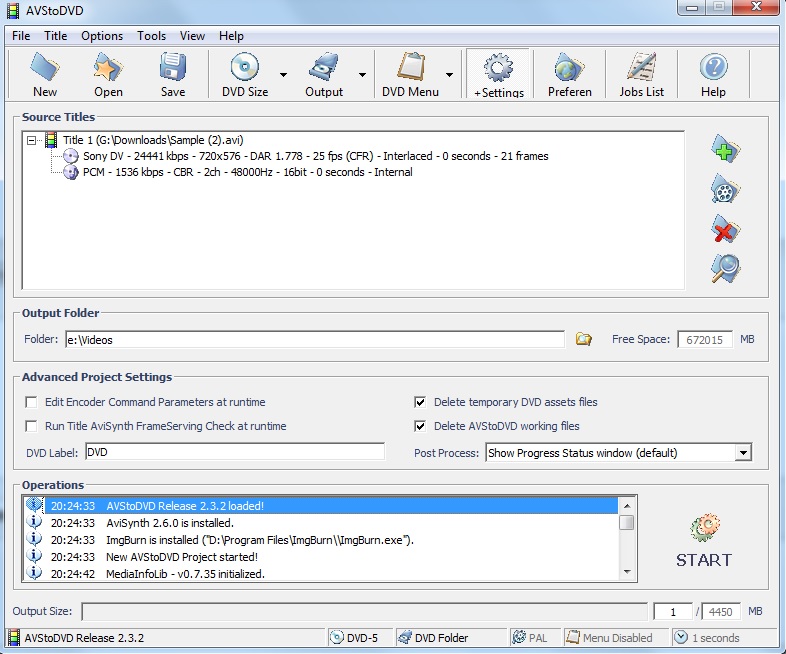The width and height of the screenshot is (786, 654).
Task: Enable Edit Encoder Command Parameters at runtime
Action: pyautogui.click(x=31, y=402)
